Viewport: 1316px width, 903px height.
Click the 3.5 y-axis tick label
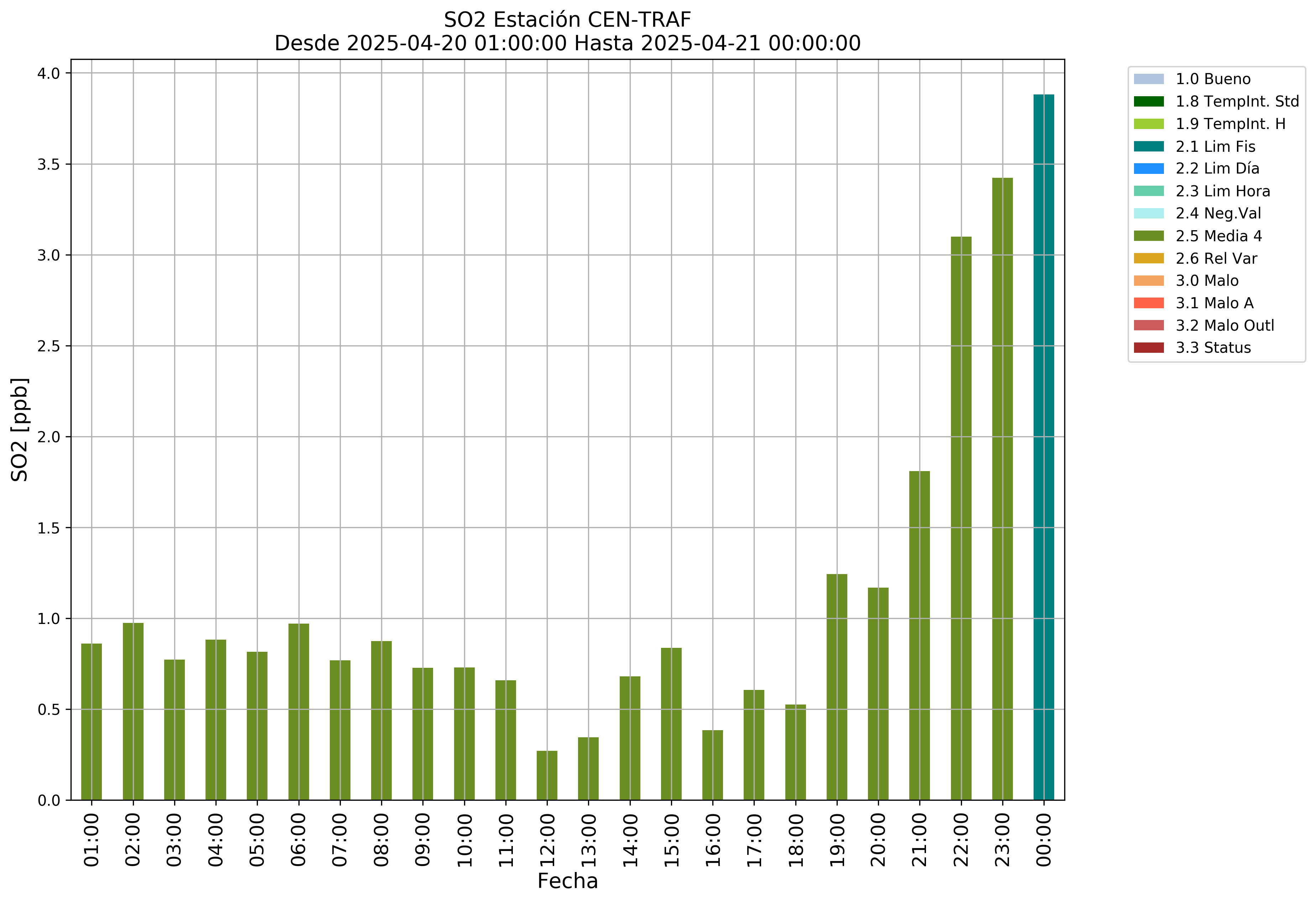tap(49, 164)
